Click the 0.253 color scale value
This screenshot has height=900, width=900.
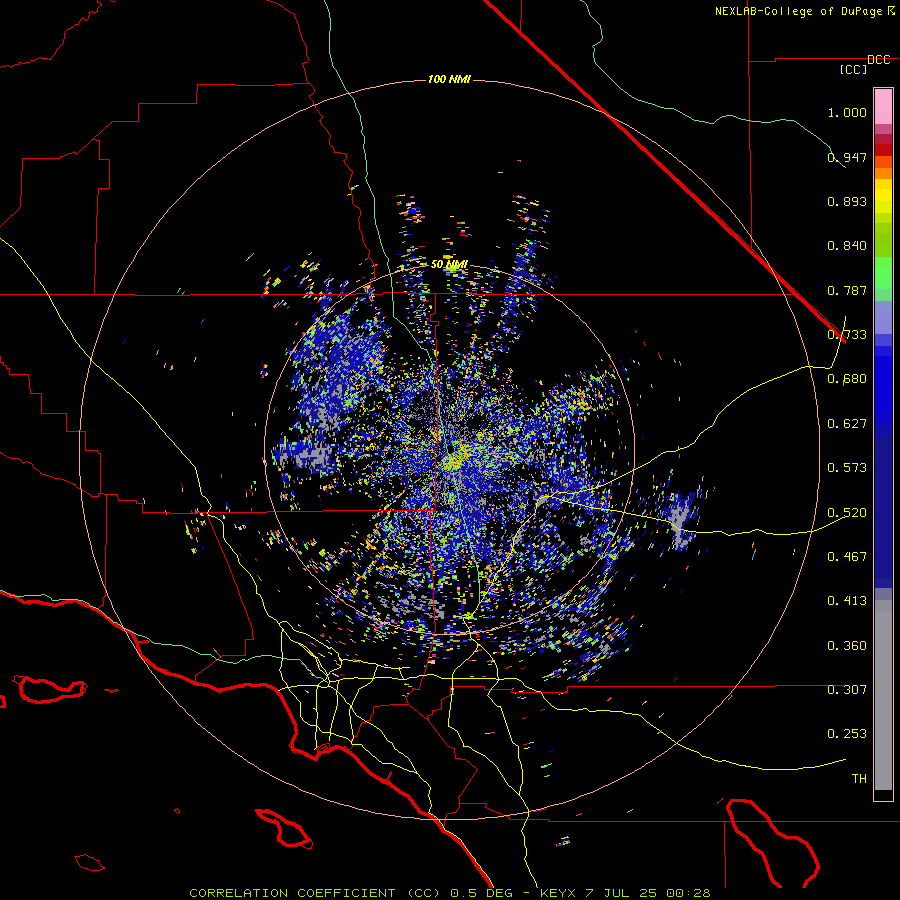tap(847, 734)
